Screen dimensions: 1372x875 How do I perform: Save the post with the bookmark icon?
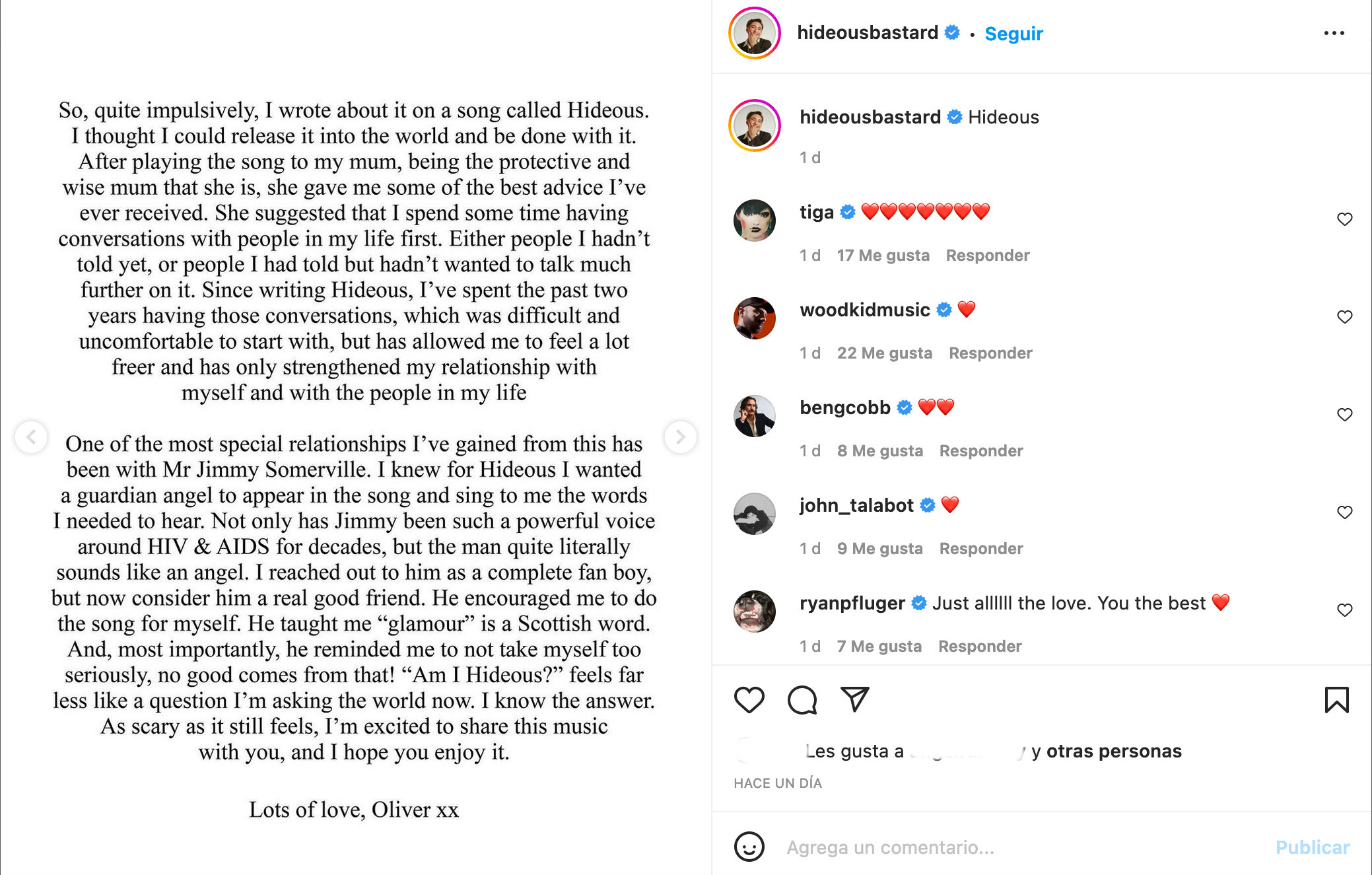[1336, 700]
